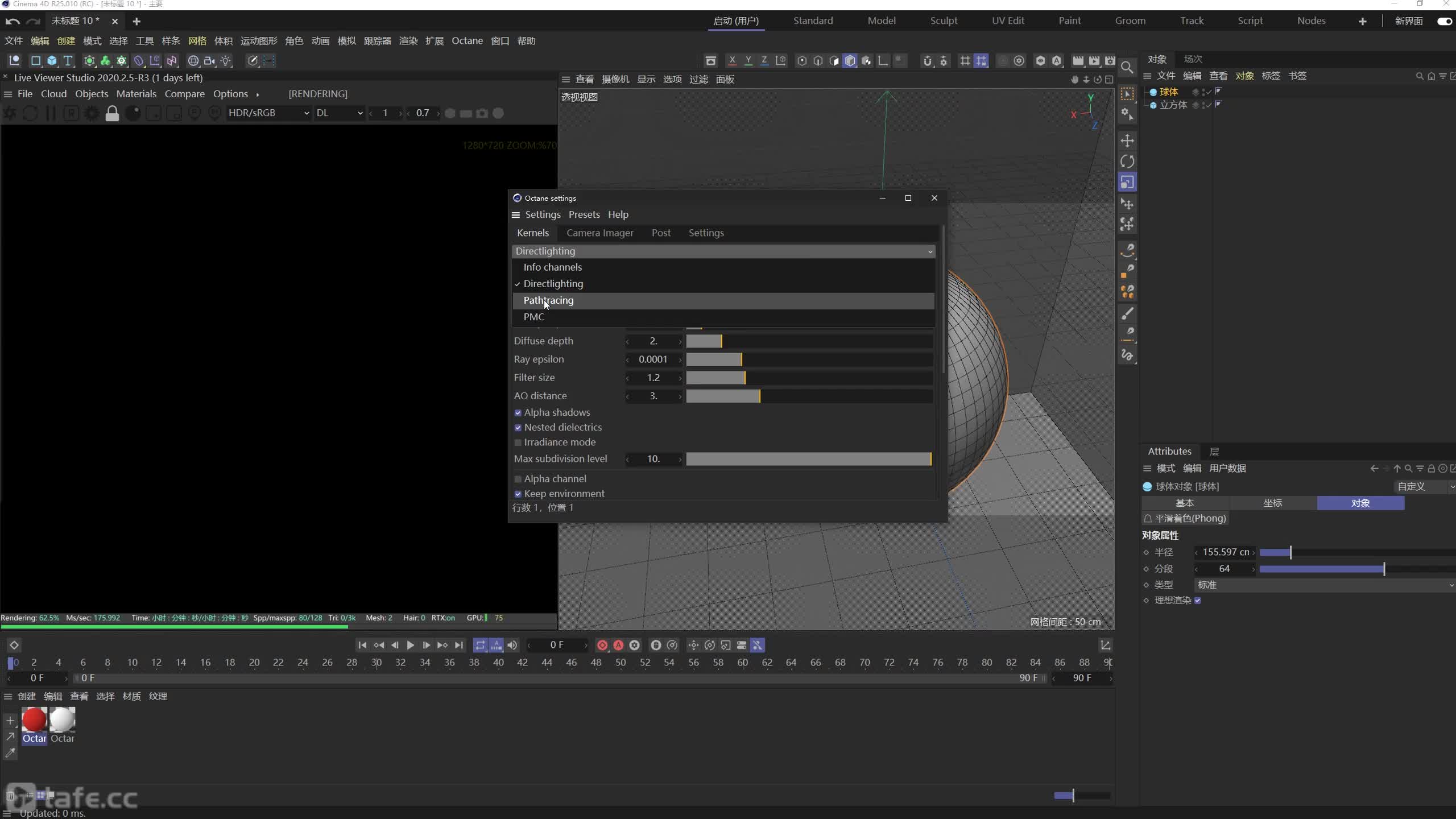The height and width of the screenshot is (819, 1456).
Task: Click the search magnifier icon
Action: [1127, 67]
